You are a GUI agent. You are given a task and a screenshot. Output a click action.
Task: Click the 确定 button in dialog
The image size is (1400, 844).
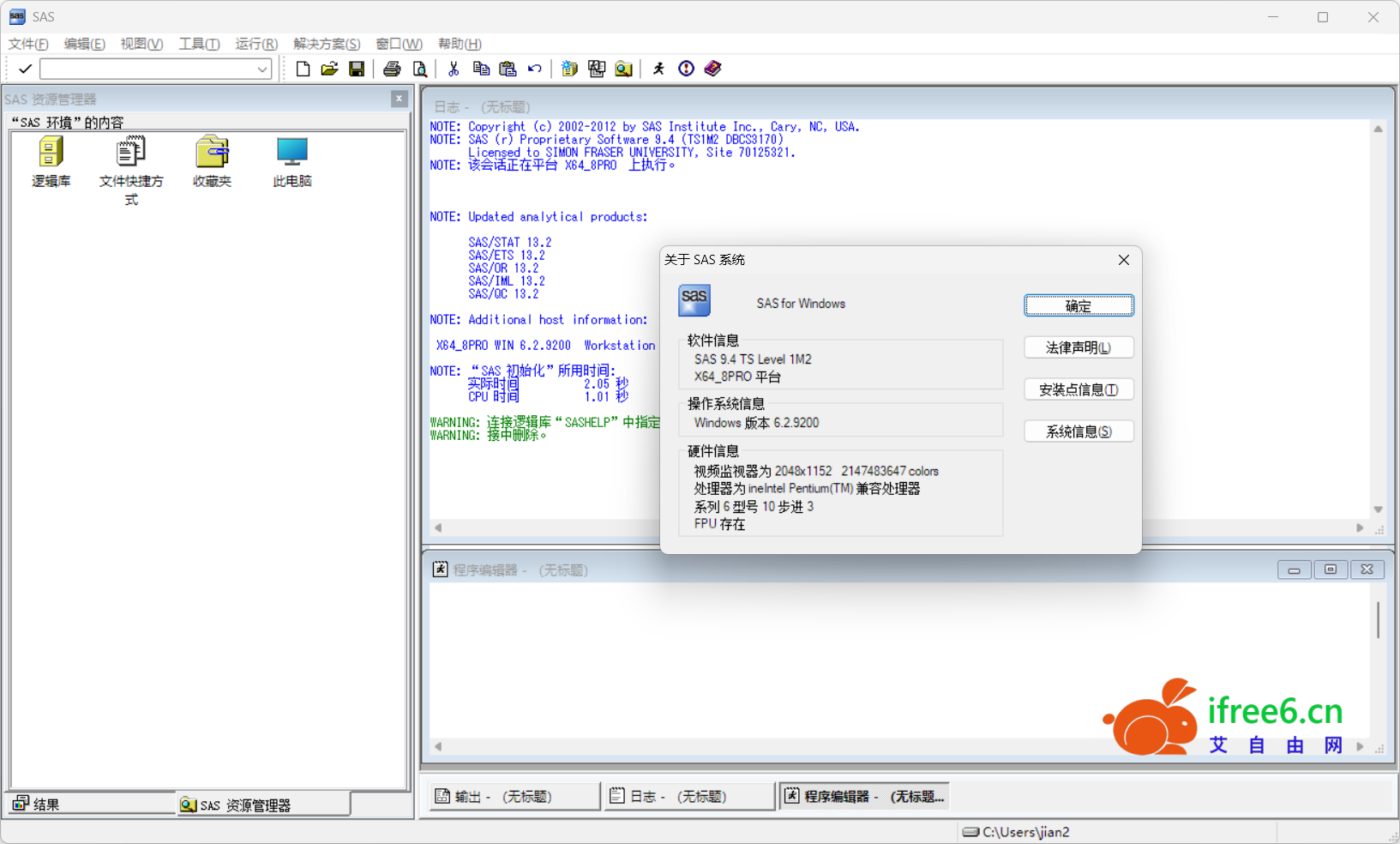click(x=1078, y=306)
